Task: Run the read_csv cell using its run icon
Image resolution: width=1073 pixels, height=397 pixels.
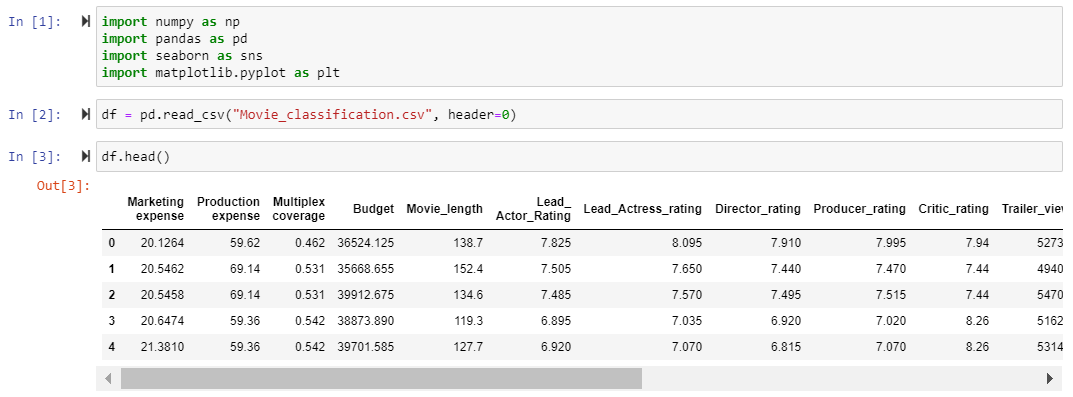Action: [86, 114]
